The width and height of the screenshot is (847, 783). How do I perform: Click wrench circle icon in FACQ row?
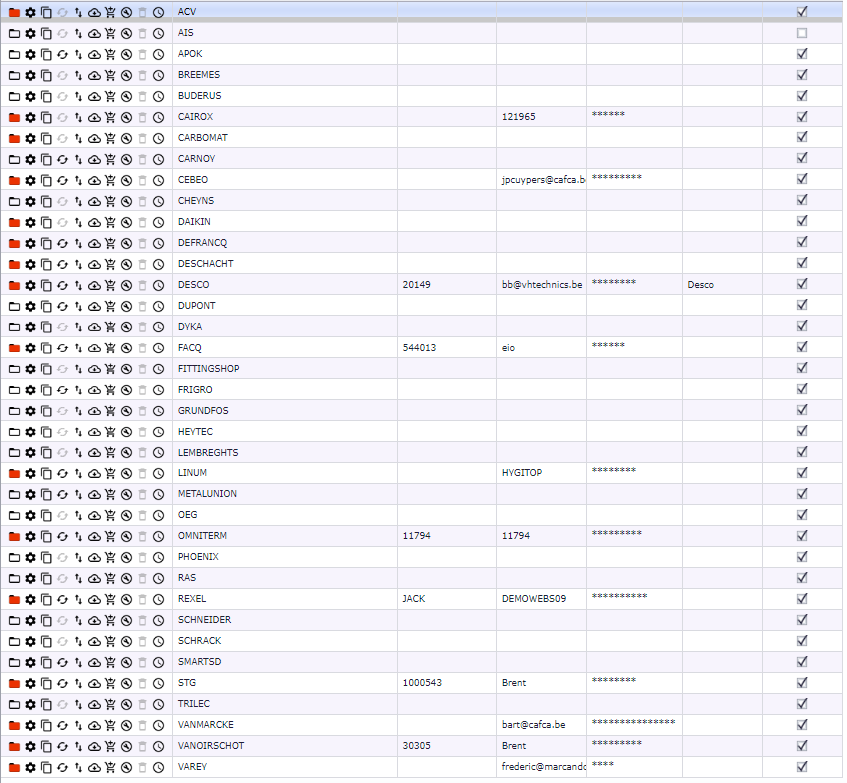pos(126,348)
